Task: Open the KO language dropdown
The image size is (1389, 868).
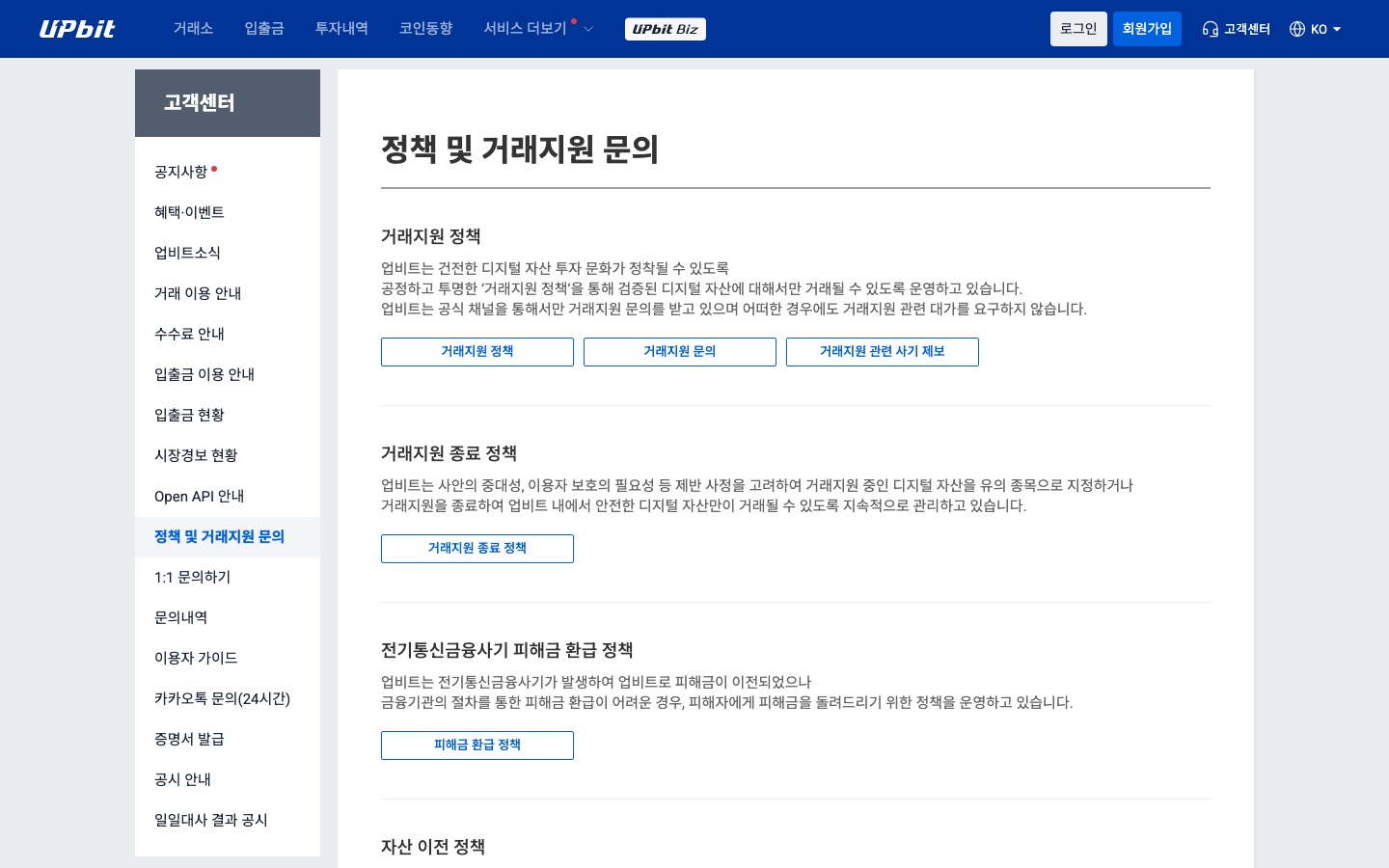Action: [1326, 29]
